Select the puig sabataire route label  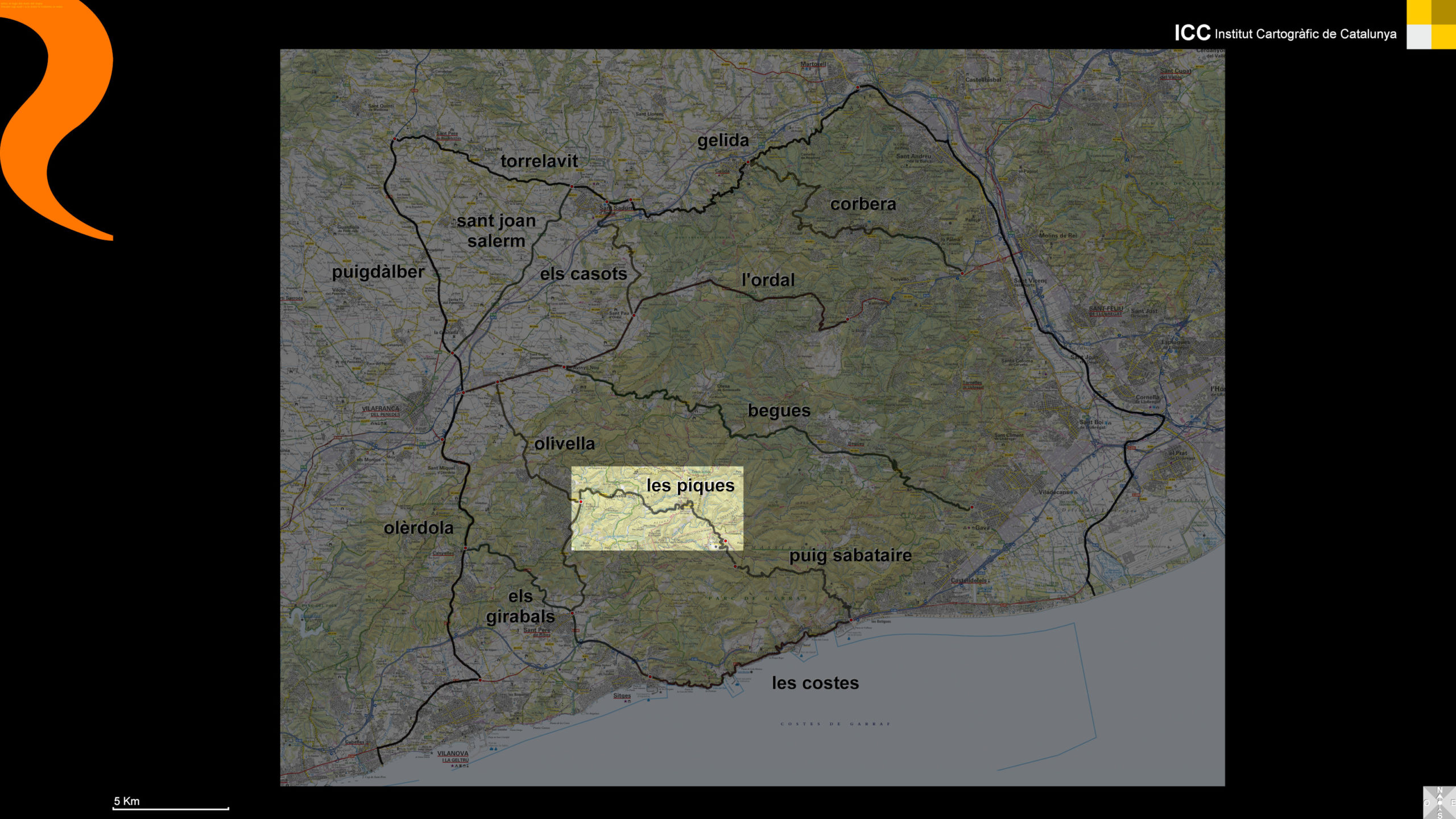[850, 556]
